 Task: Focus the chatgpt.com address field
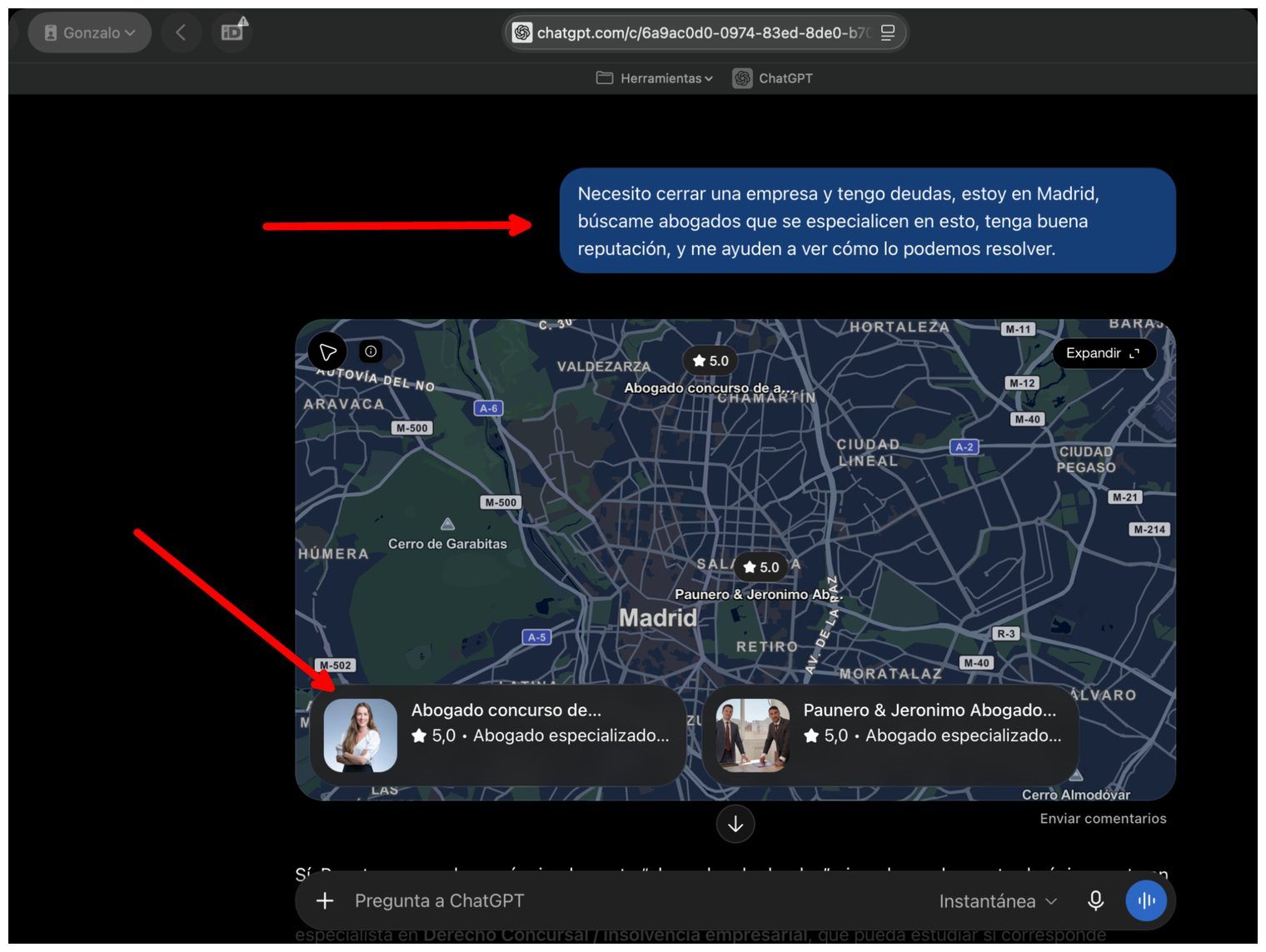tap(705, 33)
